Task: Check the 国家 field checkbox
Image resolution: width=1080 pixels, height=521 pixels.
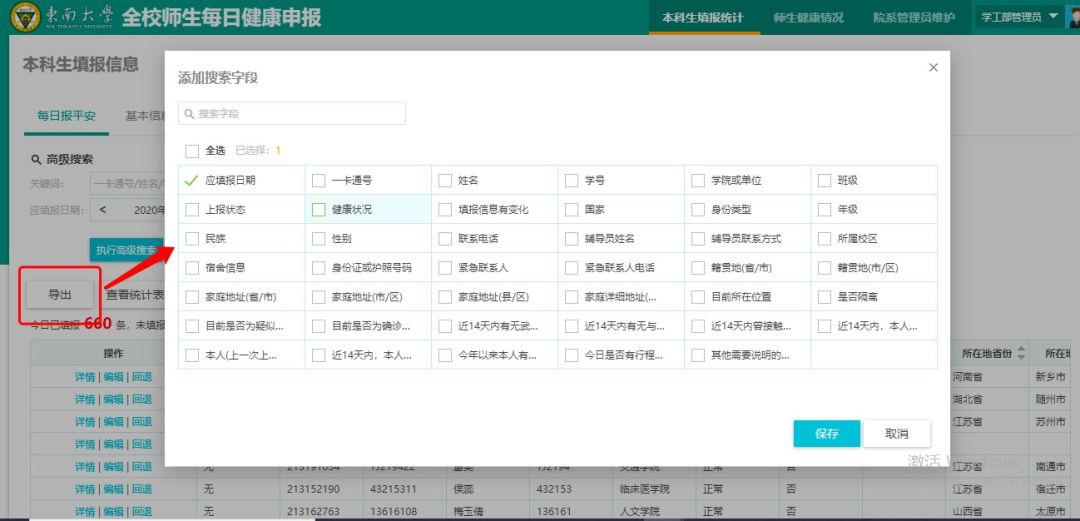Action: tap(571, 210)
